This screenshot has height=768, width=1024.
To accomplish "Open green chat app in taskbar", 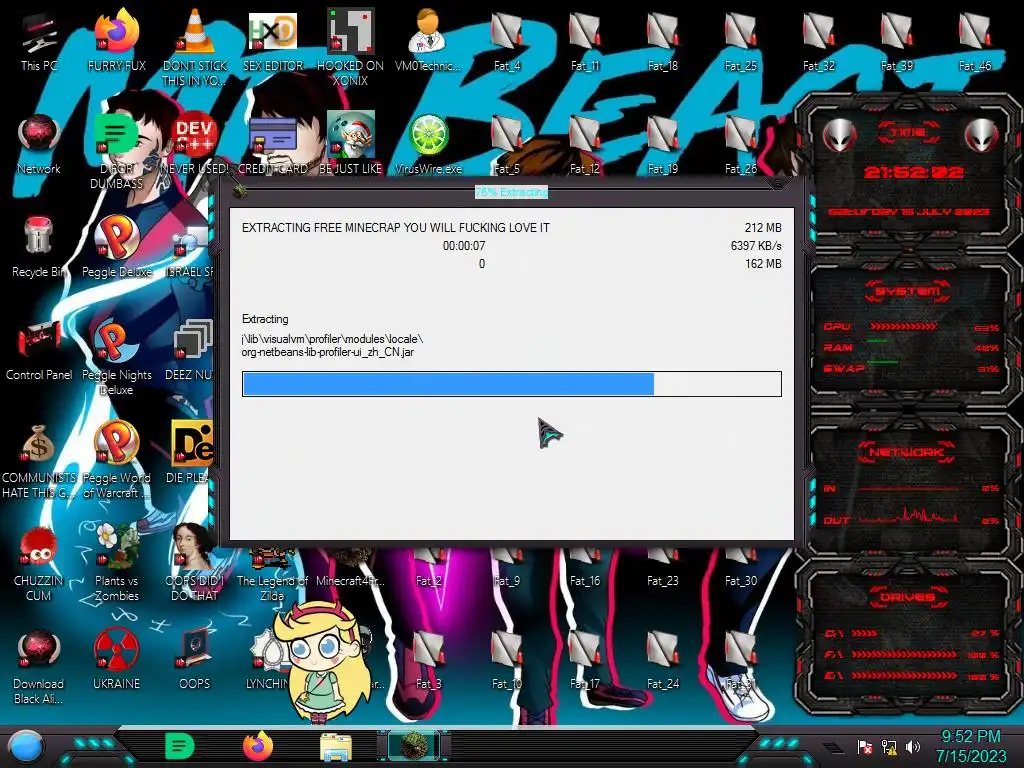I will coord(180,746).
